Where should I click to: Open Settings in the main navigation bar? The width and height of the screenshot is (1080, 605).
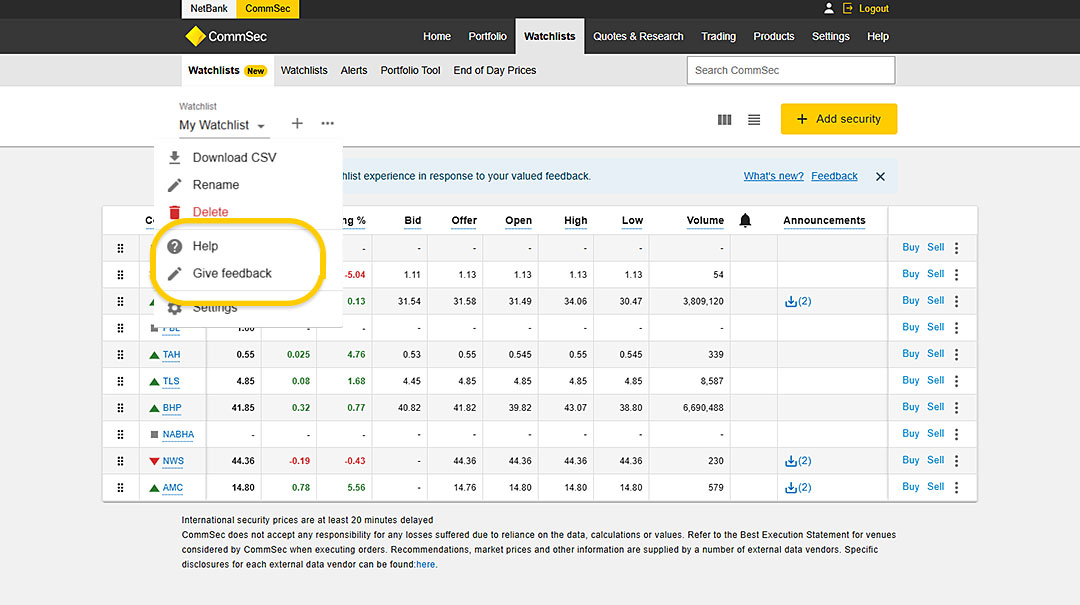click(831, 37)
